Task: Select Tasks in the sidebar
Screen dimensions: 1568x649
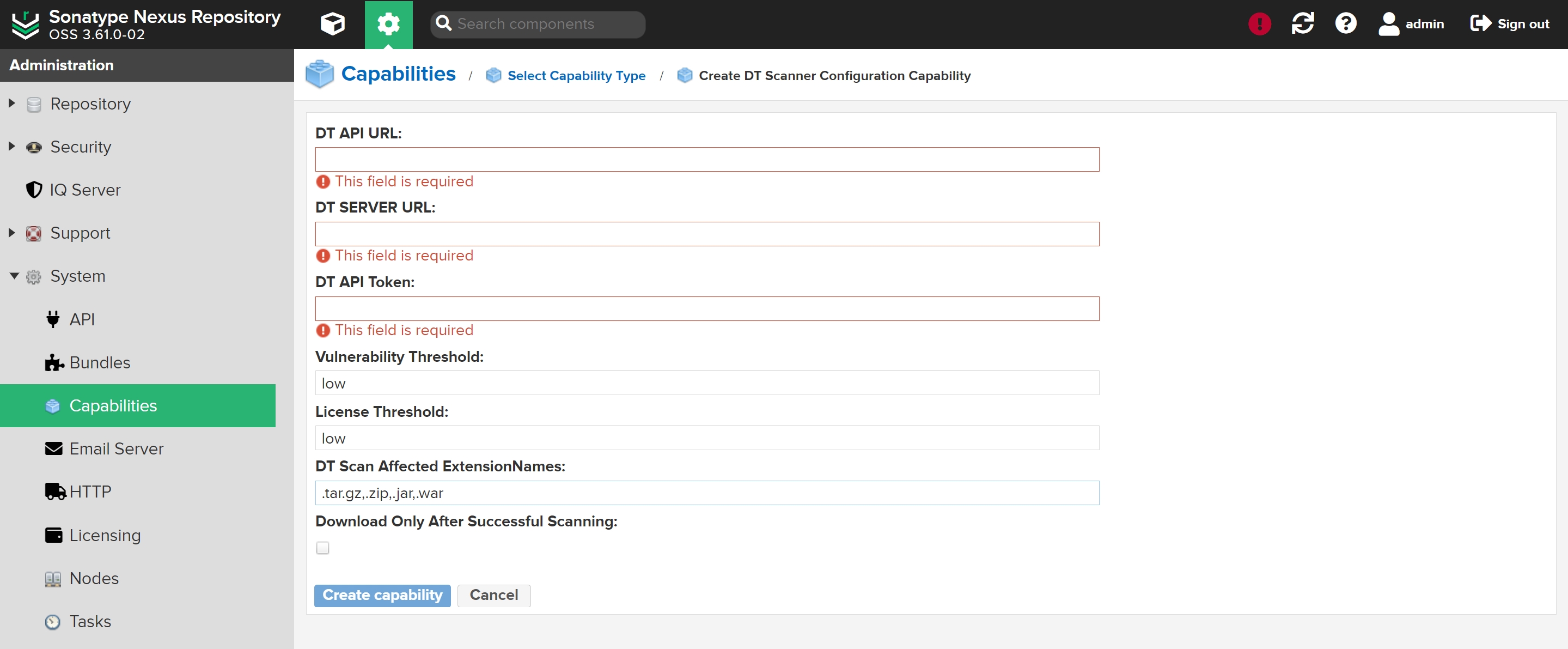Action: point(90,621)
